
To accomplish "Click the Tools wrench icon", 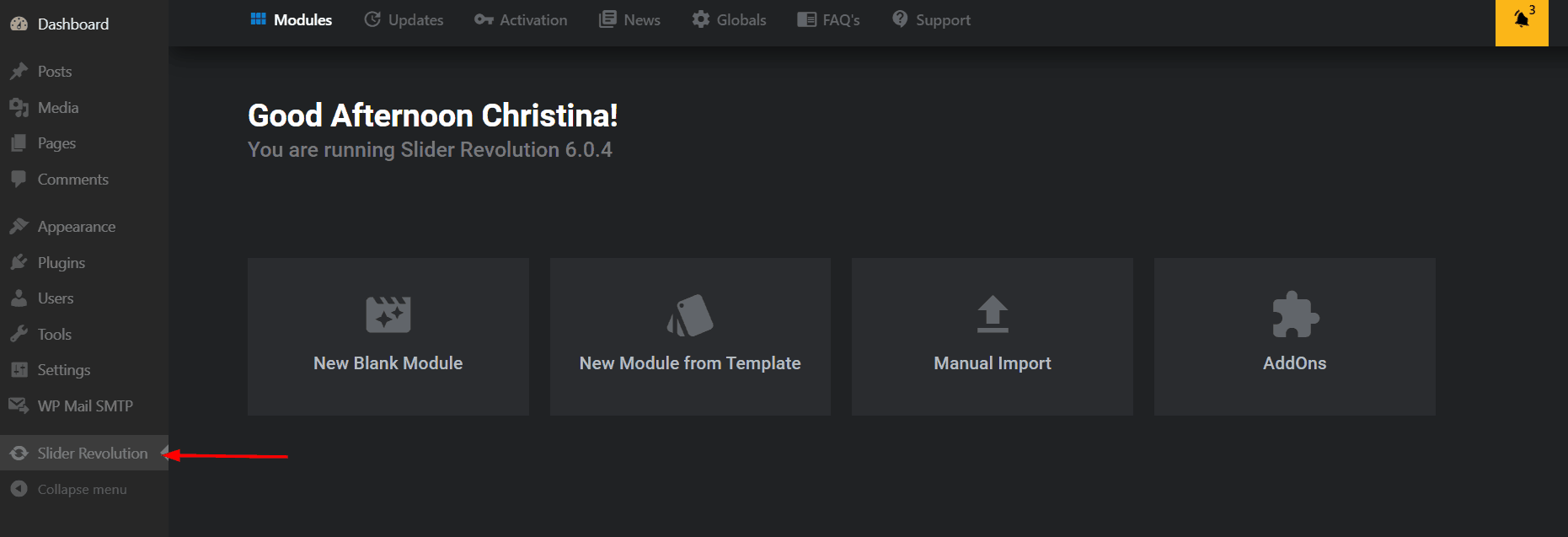I will click(19, 335).
